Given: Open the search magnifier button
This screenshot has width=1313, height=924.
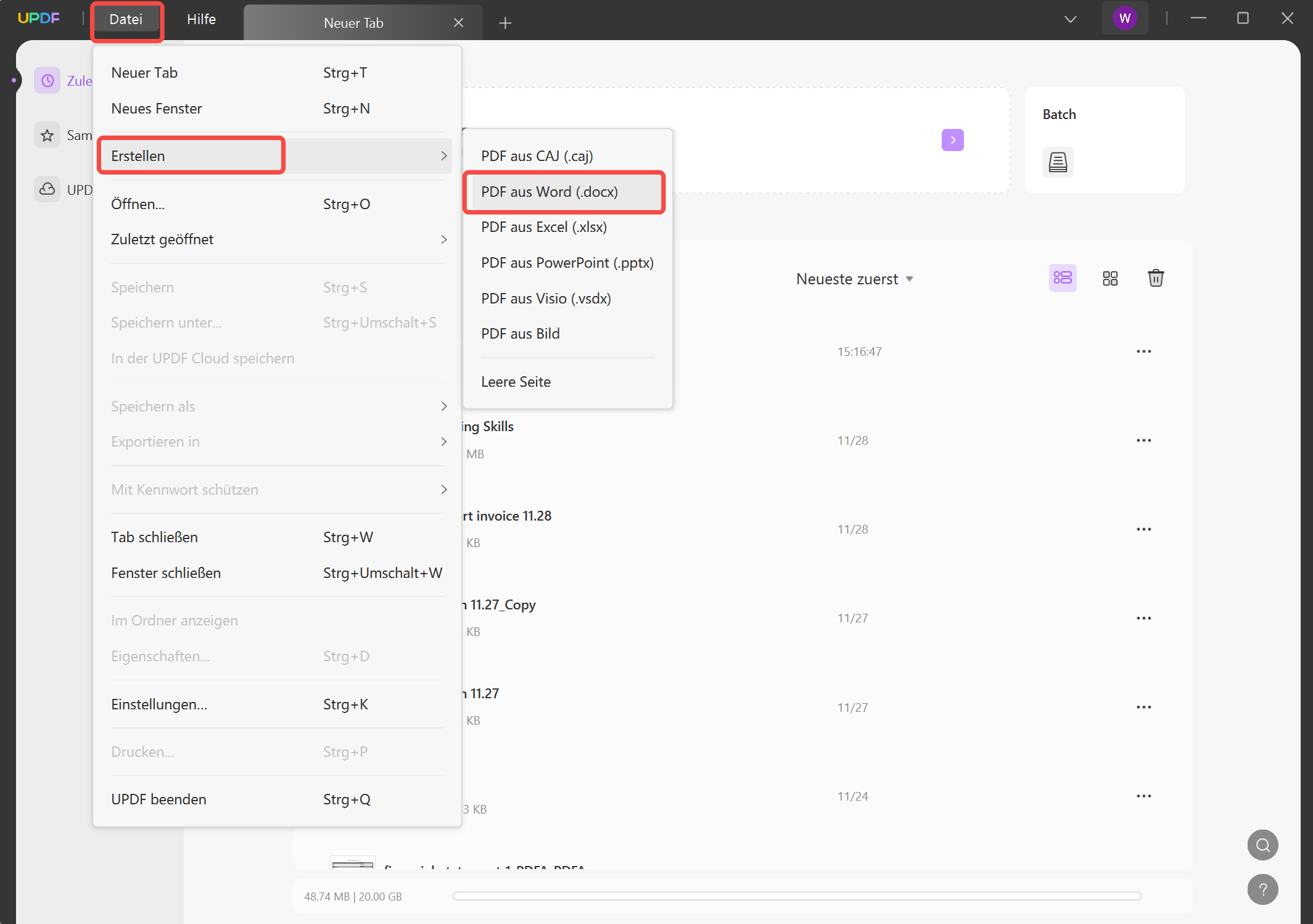Looking at the screenshot, I should (x=1262, y=844).
